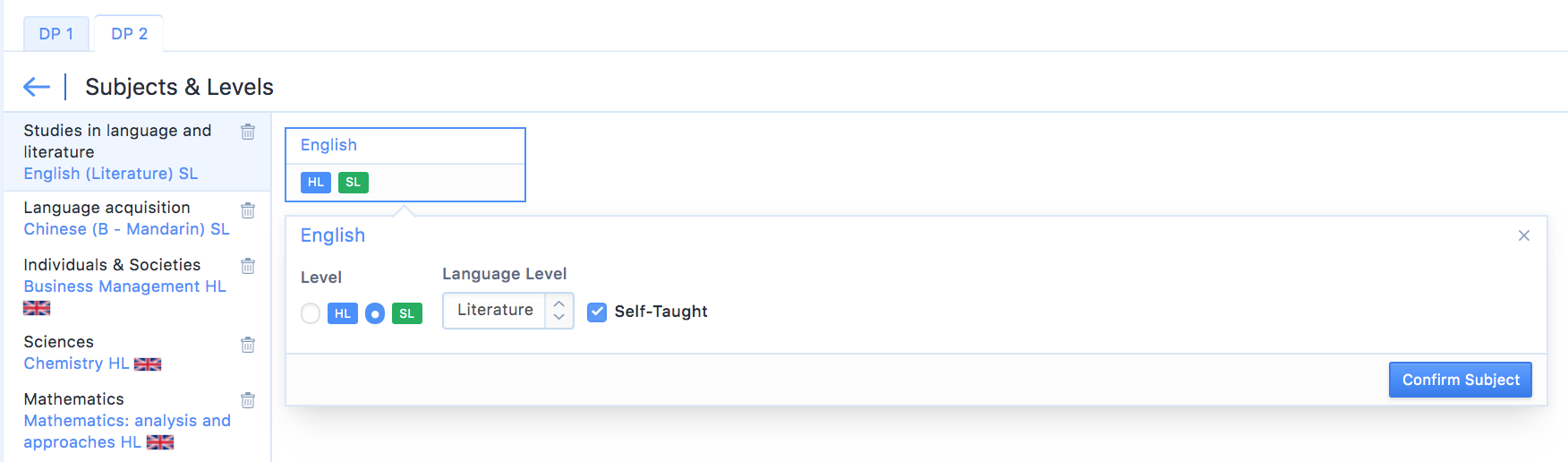Open the Language Level Literature dropdown
The image size is (1568, 462).
[507, 311]
